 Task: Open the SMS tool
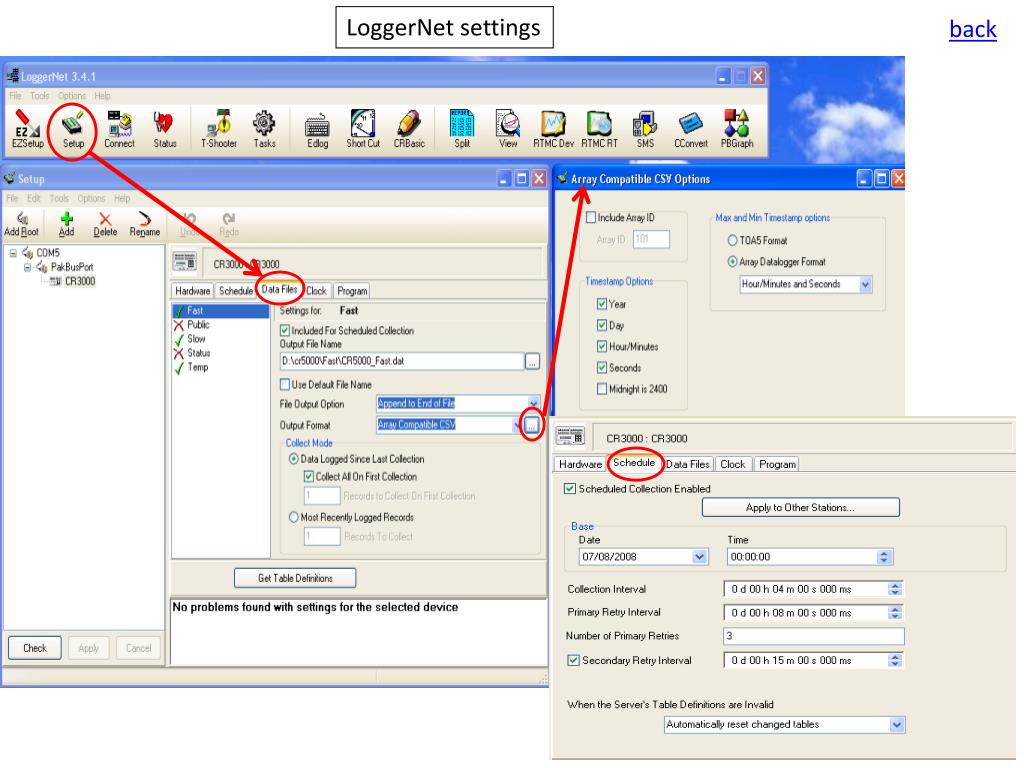[645, 129]
